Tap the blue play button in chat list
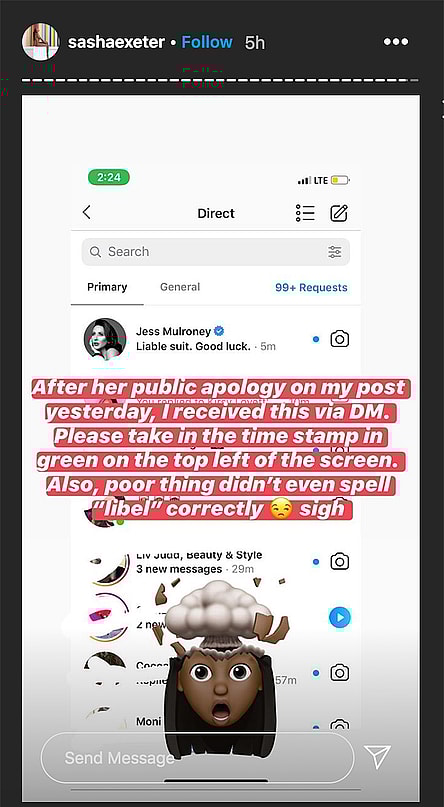The image size is (444, 807). pyautogui.click(x=340, y=617)
